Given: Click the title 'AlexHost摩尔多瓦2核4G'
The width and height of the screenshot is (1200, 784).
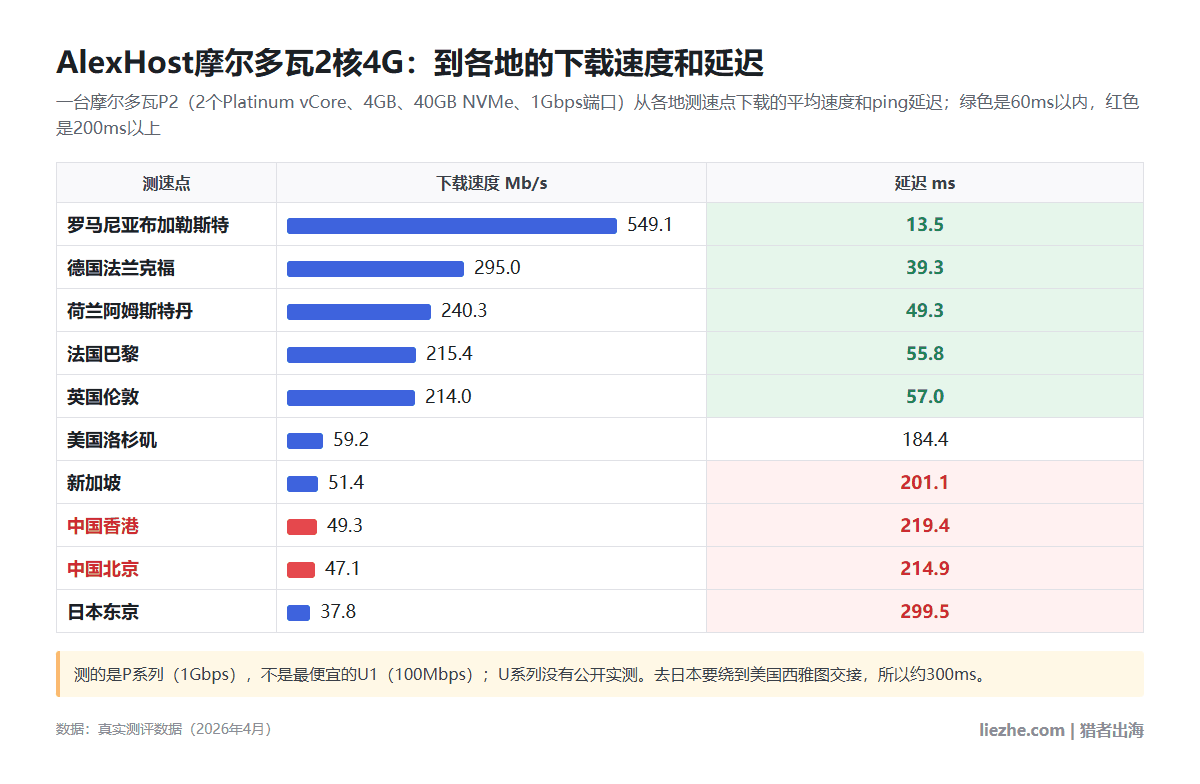Looking at the screenshot, I should 230,62.
